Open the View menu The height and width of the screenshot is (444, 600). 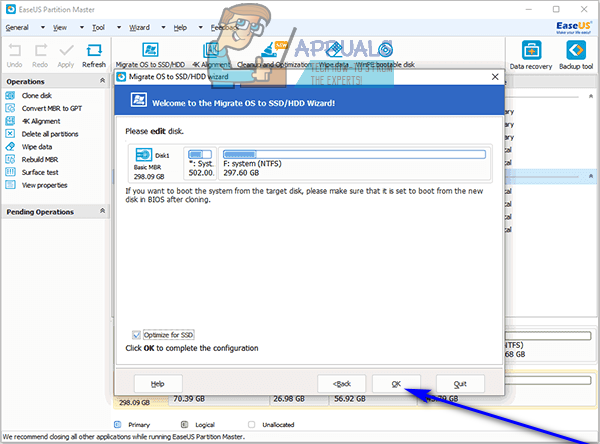tap(60, 28)
